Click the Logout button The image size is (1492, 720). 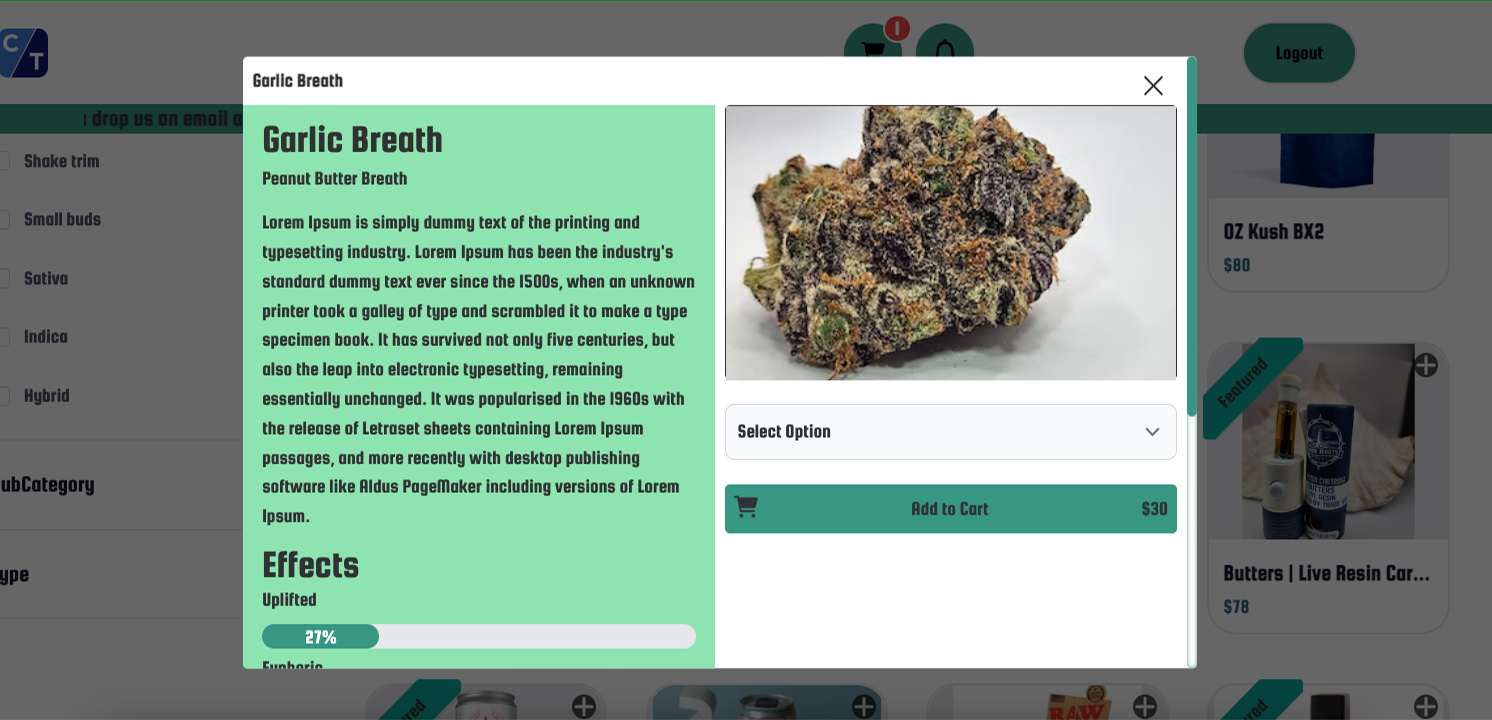(x=1299, y=53)
